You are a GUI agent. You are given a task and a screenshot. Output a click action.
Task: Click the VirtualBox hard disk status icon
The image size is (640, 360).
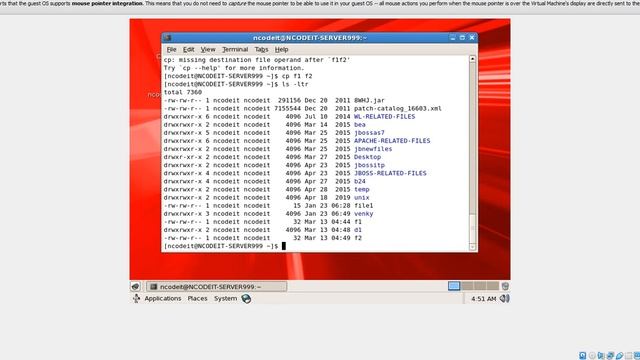tap(582, 356)
